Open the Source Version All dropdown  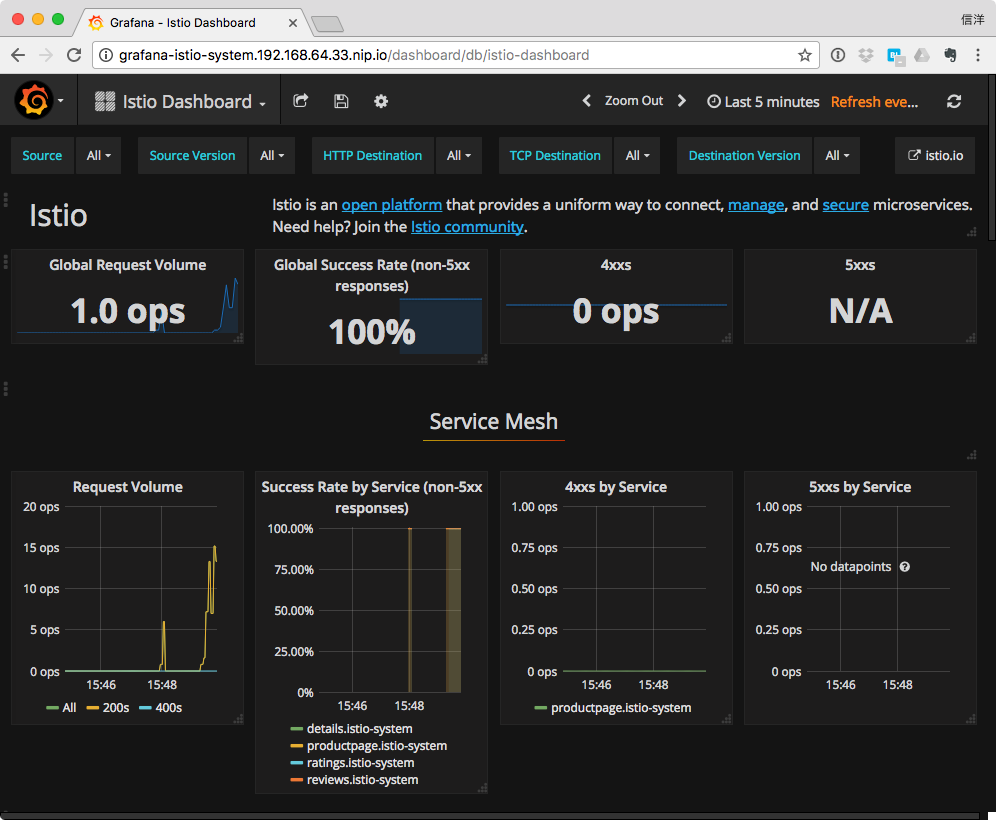272,156
